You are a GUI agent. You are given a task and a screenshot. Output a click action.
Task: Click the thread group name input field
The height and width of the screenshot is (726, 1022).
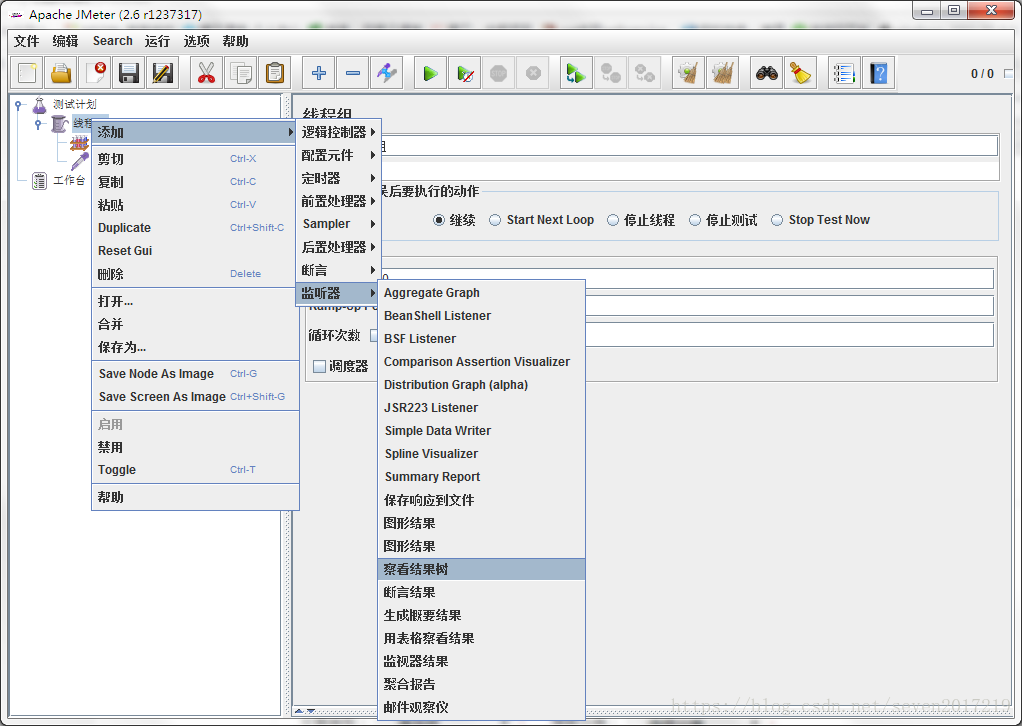point(688,146)
